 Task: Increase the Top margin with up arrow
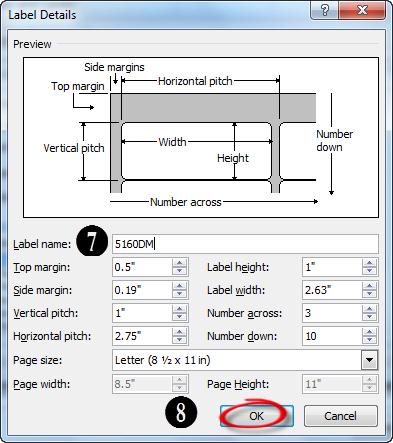point(180,263)
